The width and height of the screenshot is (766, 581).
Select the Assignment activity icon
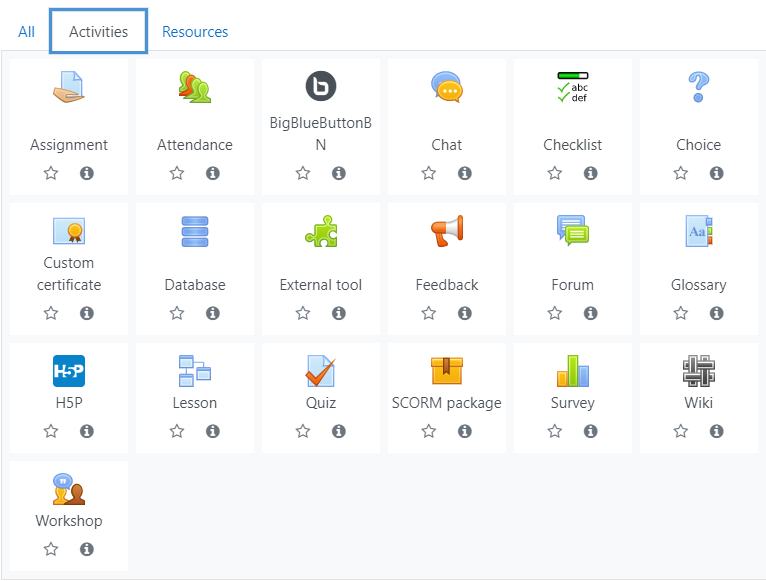click(69, 87)
